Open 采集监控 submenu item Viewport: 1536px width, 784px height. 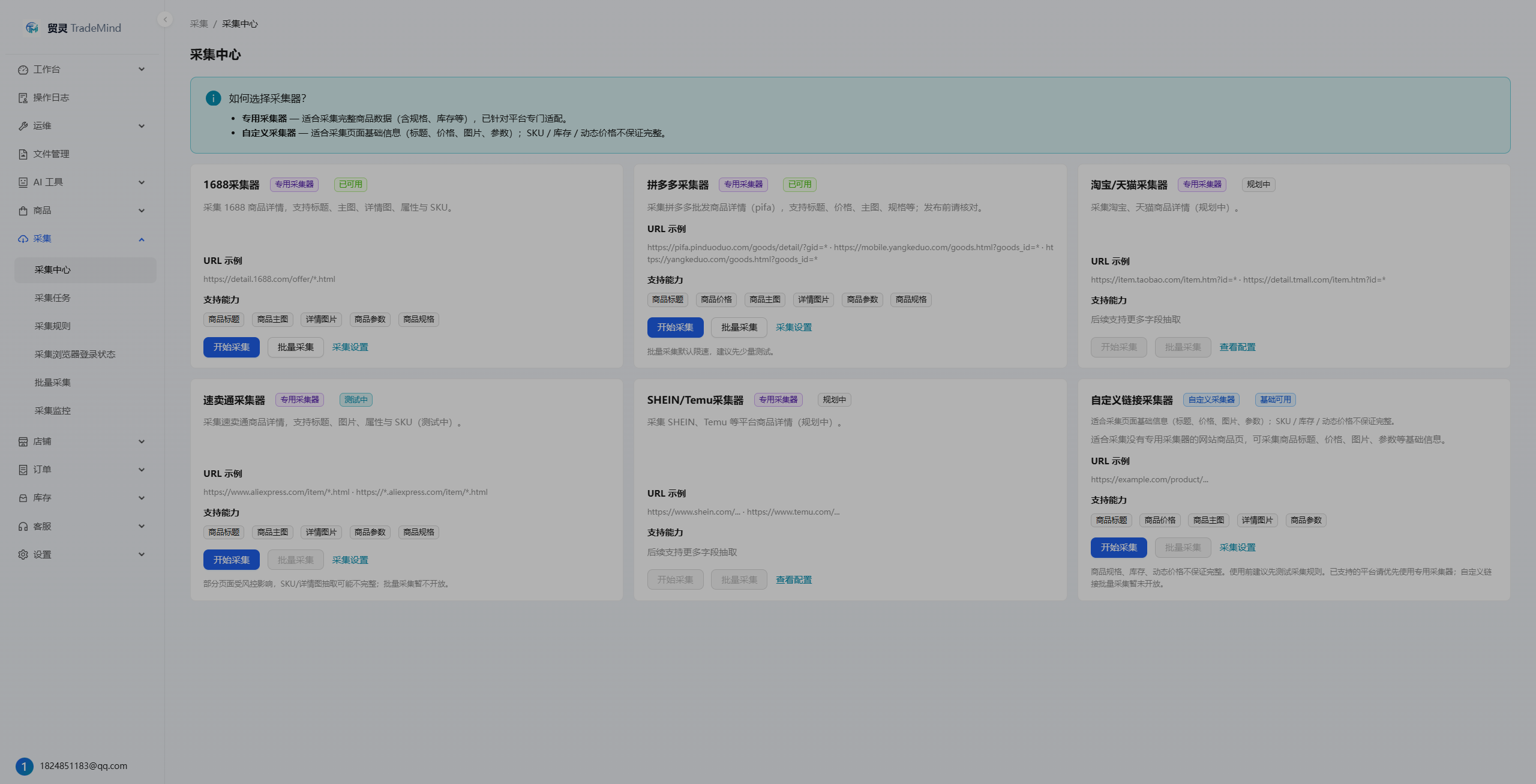pos(85,411)
